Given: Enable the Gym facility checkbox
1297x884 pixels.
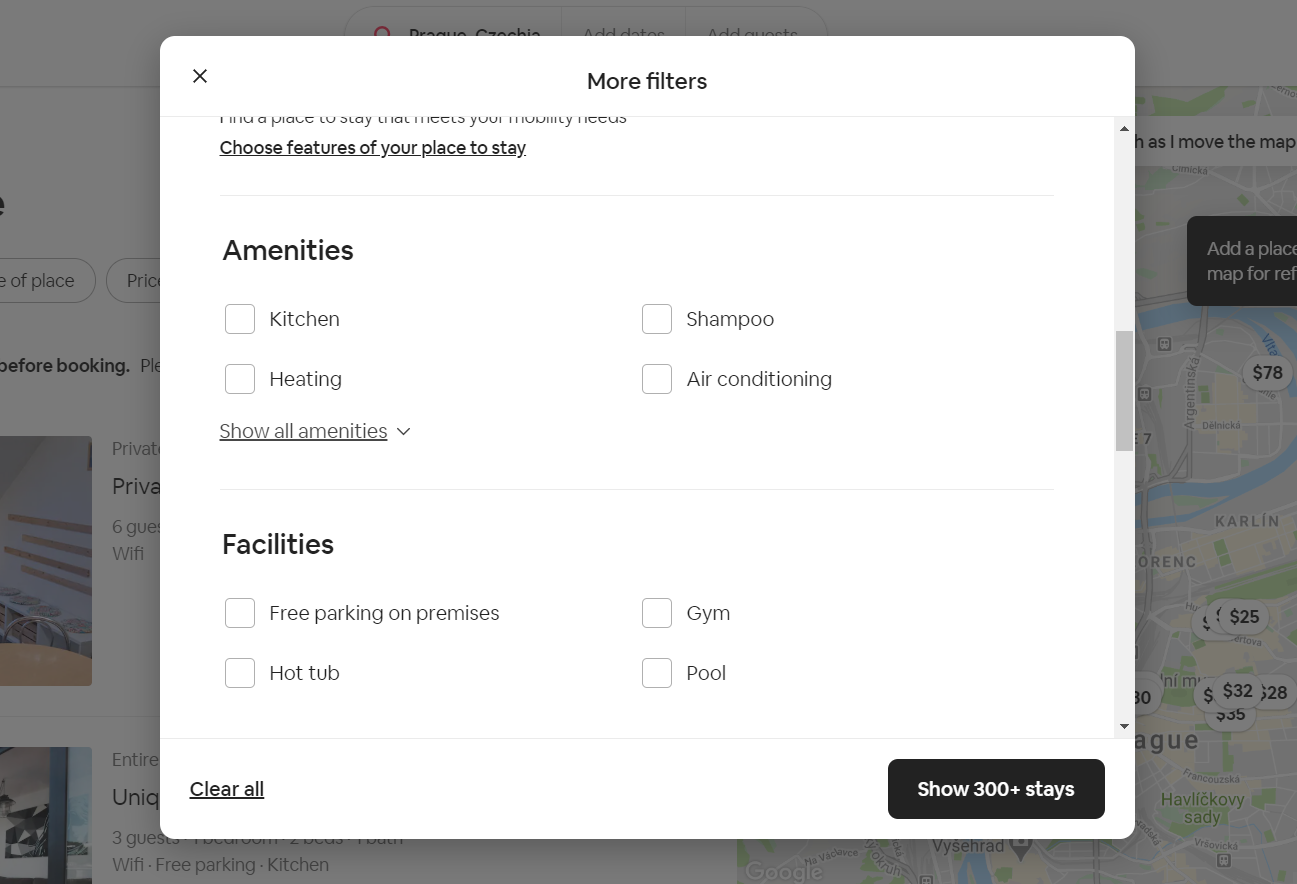Looking at the screenshot, I should (657, 613).
